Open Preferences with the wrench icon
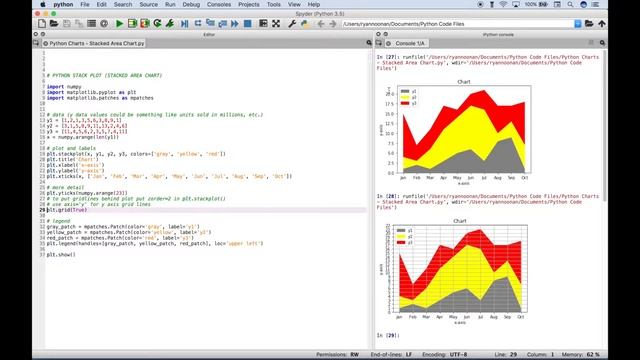The height and width of the screenshot is (360, 640). [x=292, y=24]
